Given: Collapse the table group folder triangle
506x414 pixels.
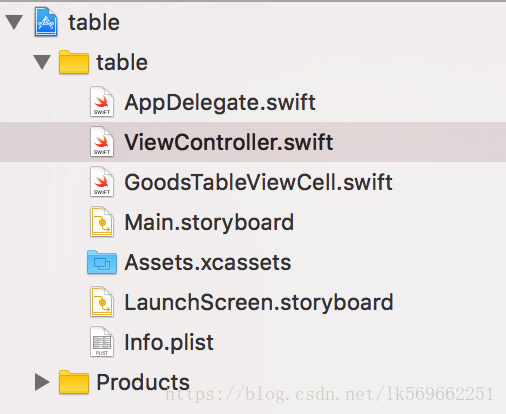Looking at the screenshot, I should [x=42, y=62].
